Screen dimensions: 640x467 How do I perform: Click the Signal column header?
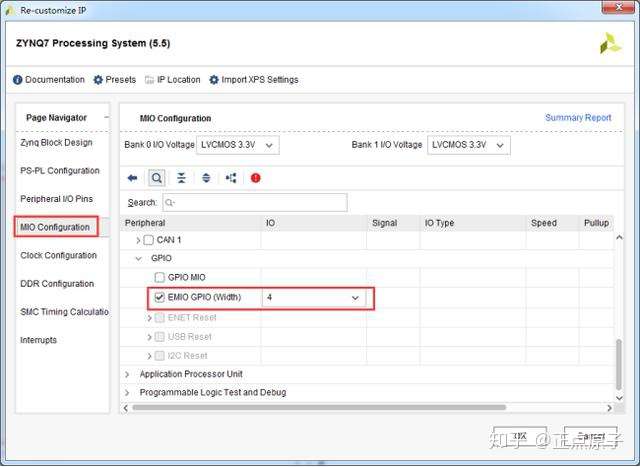[393, 223]
